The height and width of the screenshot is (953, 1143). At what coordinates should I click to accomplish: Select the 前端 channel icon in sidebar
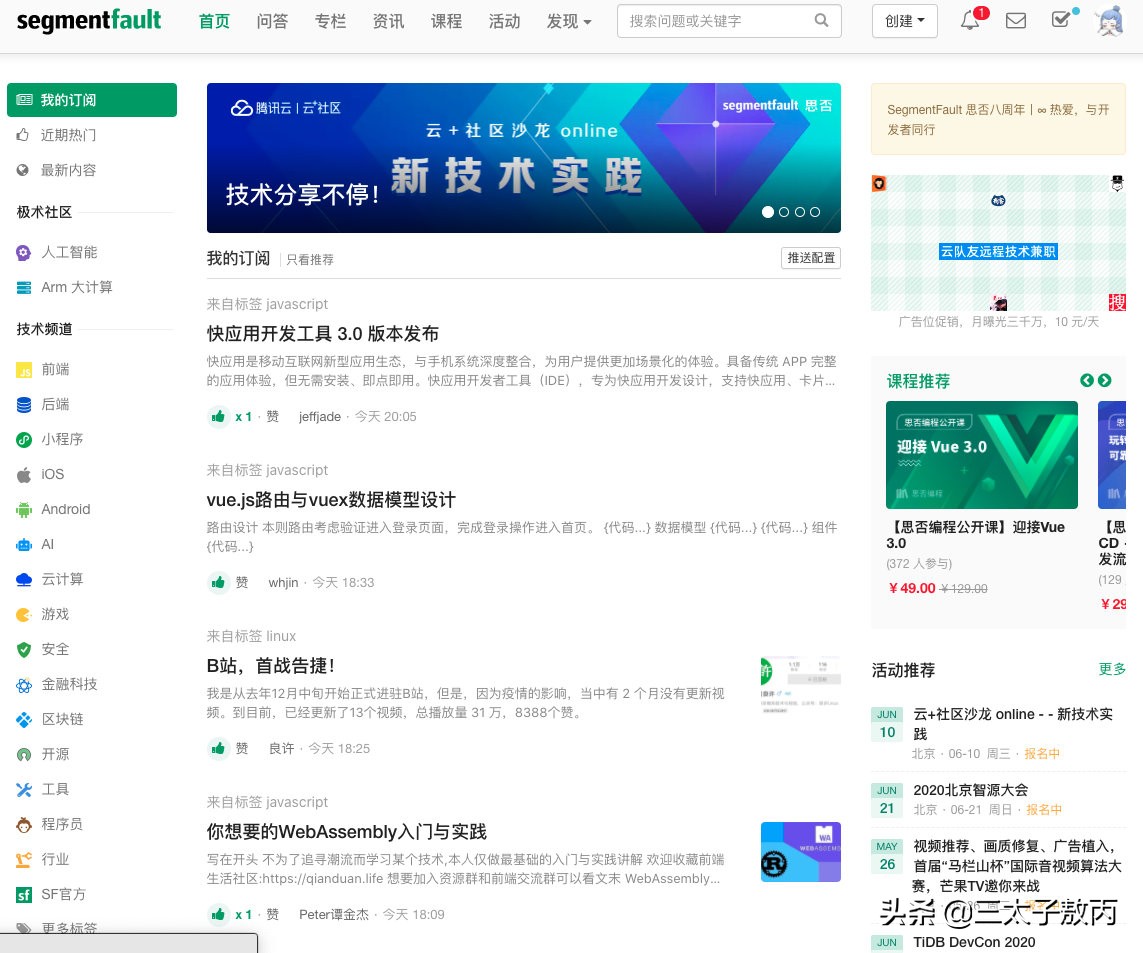pos(24,369)
